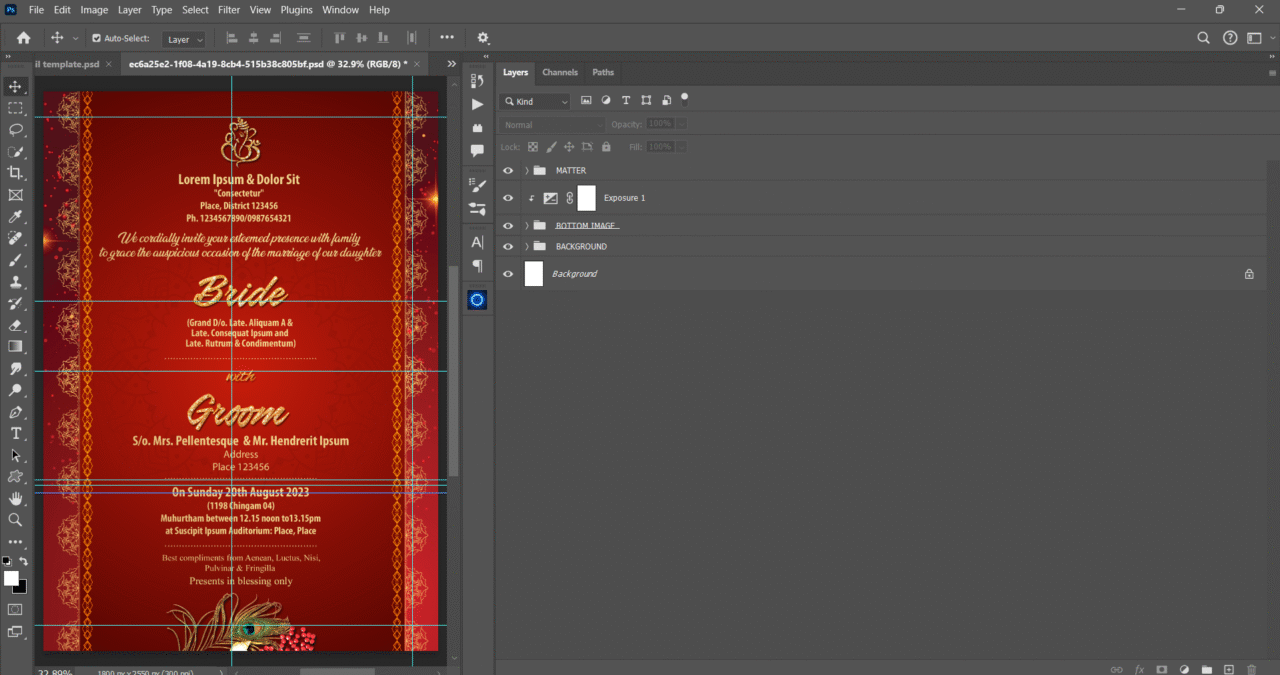The height and width of the screenshot is (675, 1280).
Task: Hide the MATTER layer group
Action: (x=508, y=170)
